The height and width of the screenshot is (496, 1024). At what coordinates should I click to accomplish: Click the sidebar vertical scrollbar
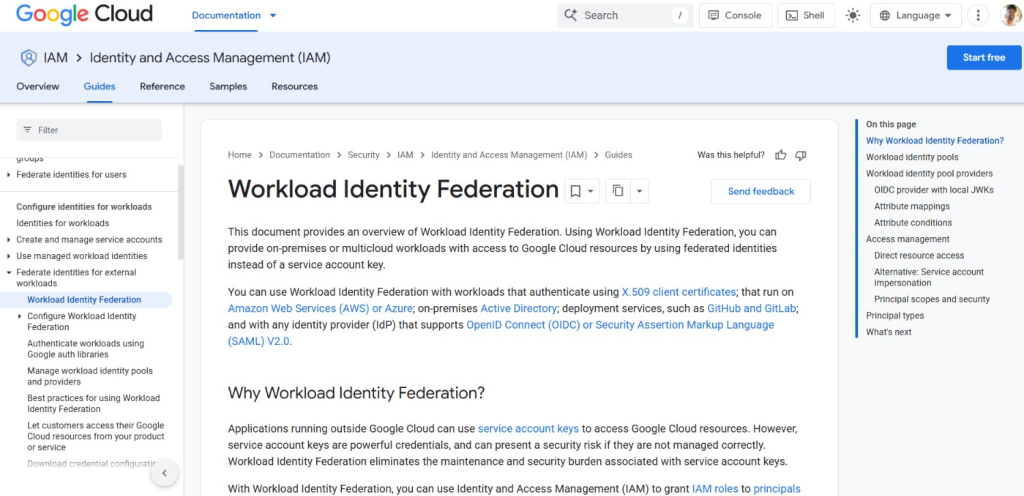coord(181,212)
